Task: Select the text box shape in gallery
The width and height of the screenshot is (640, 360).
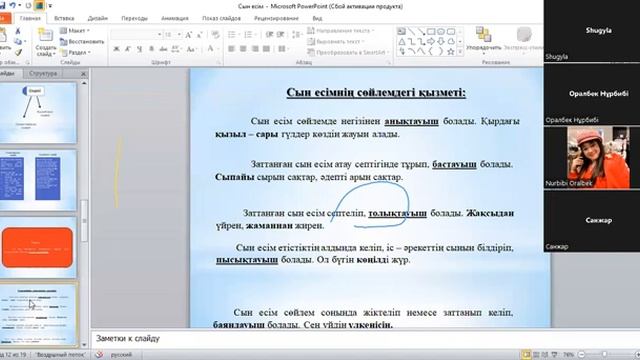Action: [402, 31]
